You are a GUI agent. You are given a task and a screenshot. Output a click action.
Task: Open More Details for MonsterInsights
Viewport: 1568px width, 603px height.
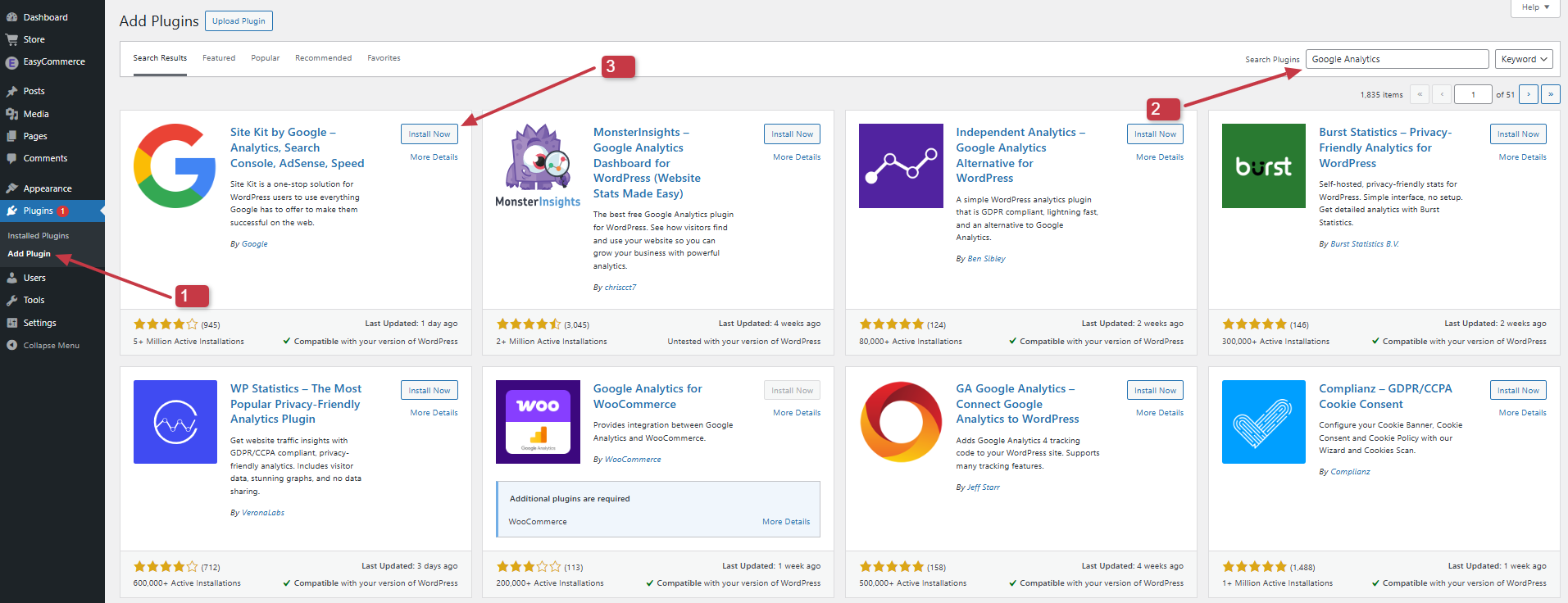797,157
